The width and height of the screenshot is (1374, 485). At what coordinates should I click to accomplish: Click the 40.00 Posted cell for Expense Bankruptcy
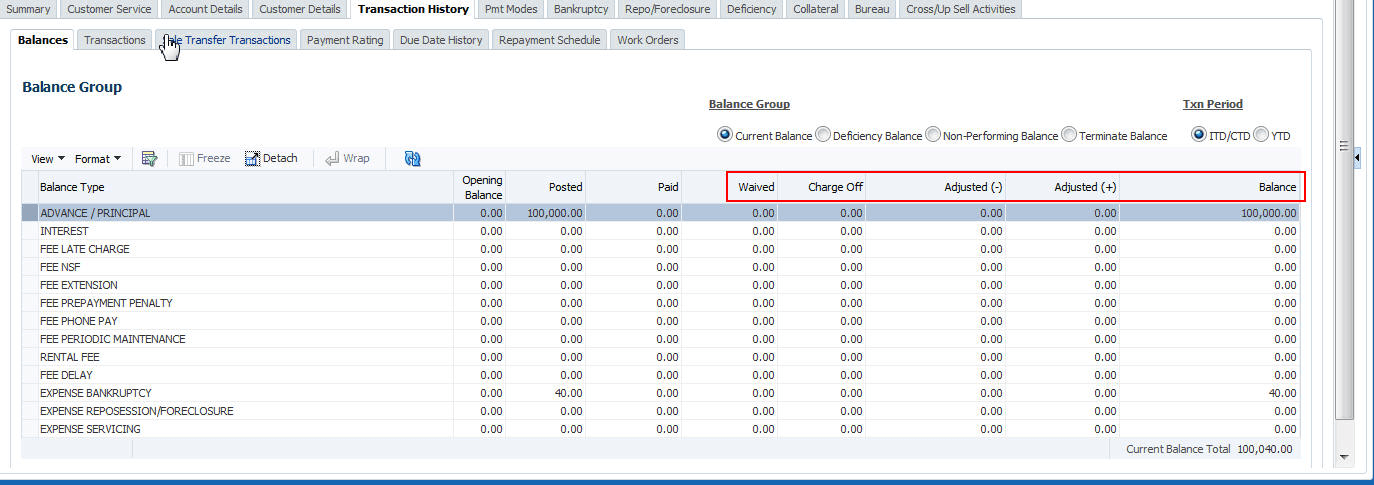[546, 393]
